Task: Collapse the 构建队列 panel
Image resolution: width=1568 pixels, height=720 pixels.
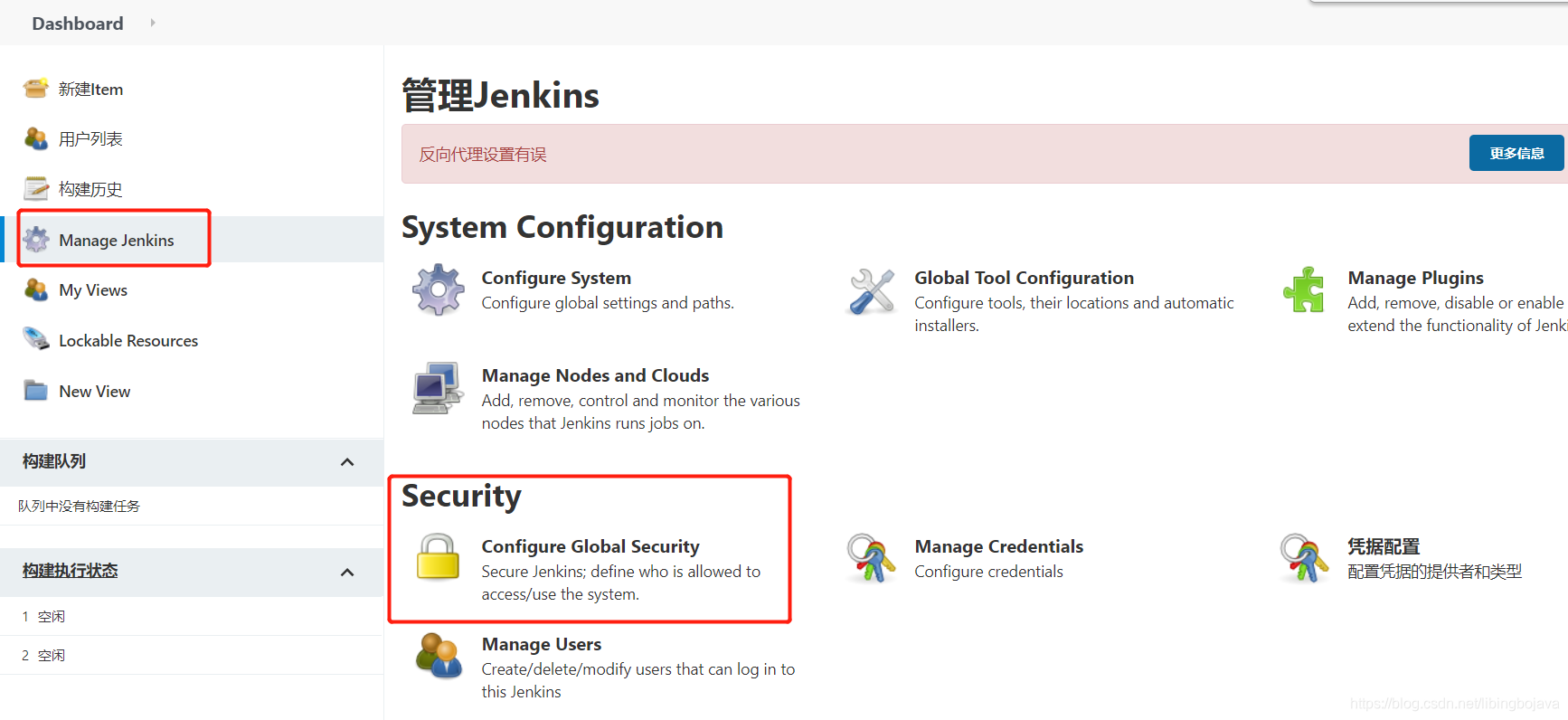Action: pos(347,462)
